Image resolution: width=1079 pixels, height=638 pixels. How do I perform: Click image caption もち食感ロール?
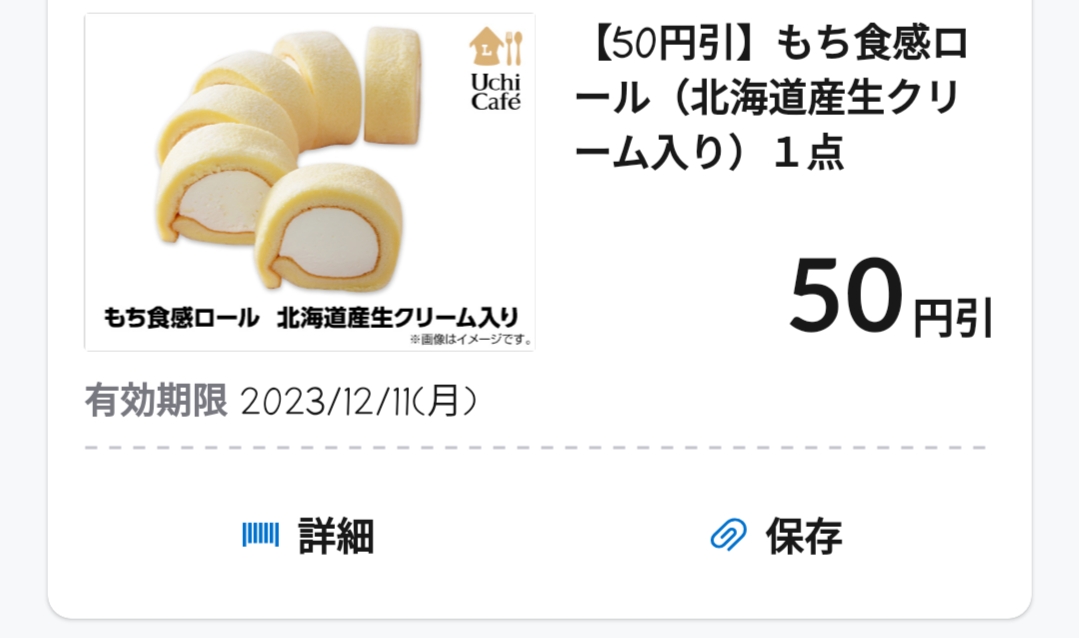182,317
